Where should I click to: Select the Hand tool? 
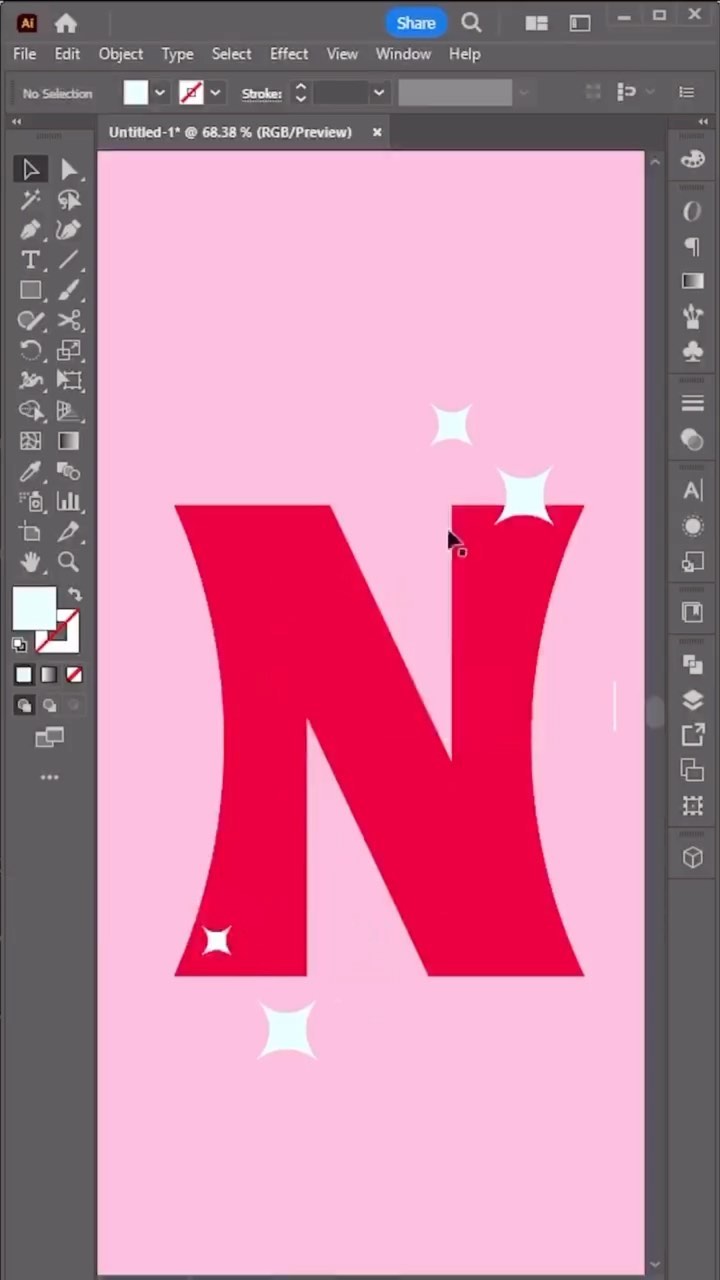30,562
